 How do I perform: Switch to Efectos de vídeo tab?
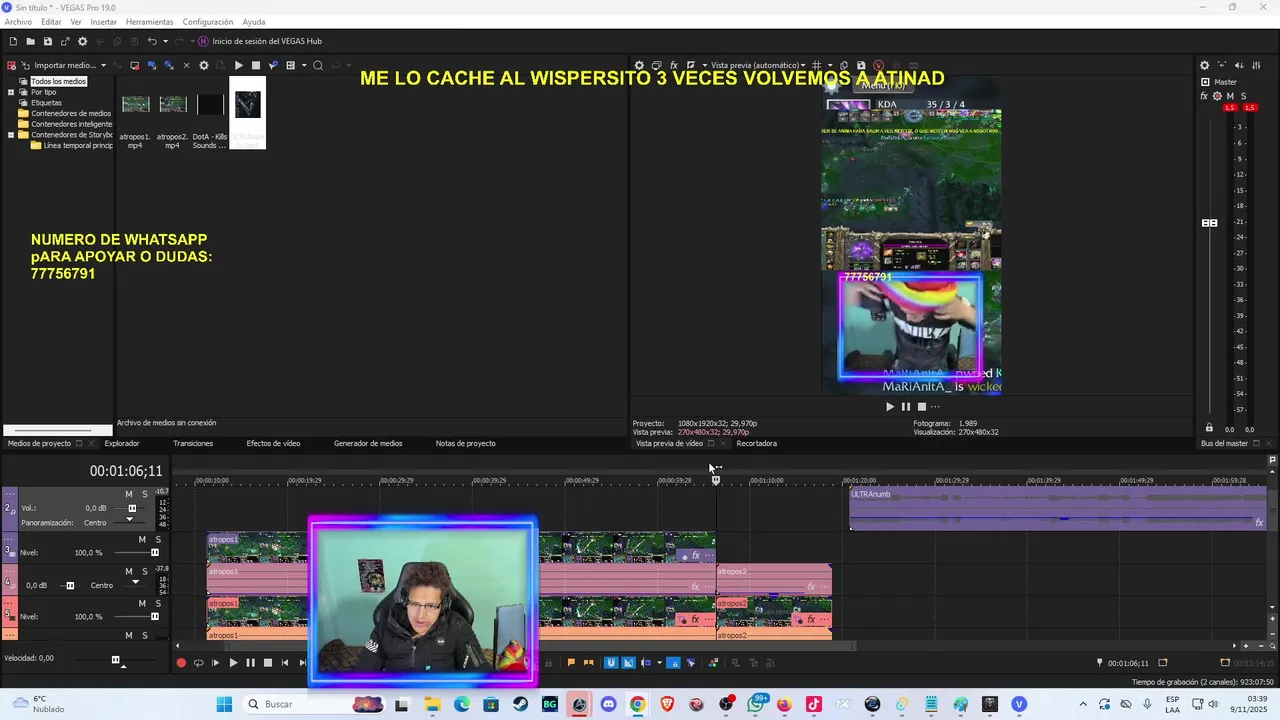click(273, 443)
